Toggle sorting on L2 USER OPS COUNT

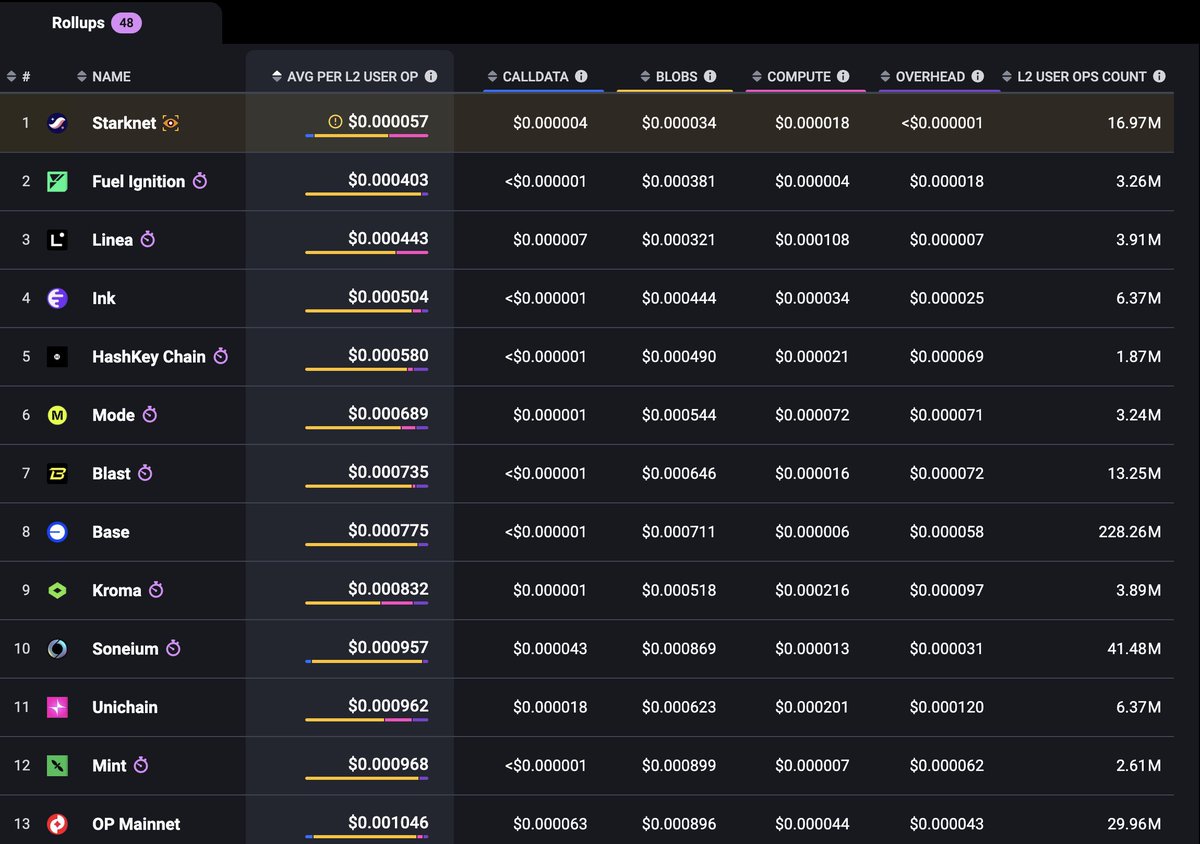[x=1006, y=76]
